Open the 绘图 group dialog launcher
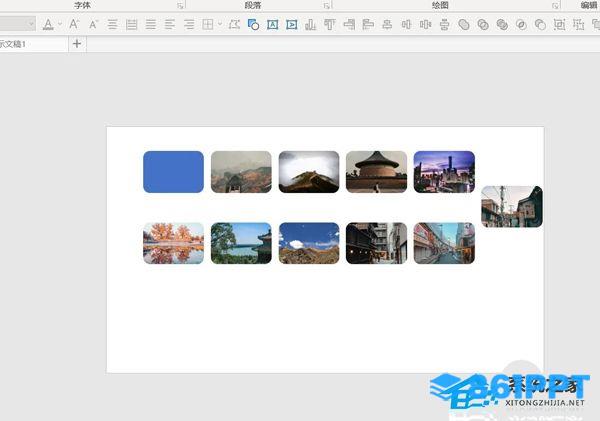 click(x=555, y=6)
